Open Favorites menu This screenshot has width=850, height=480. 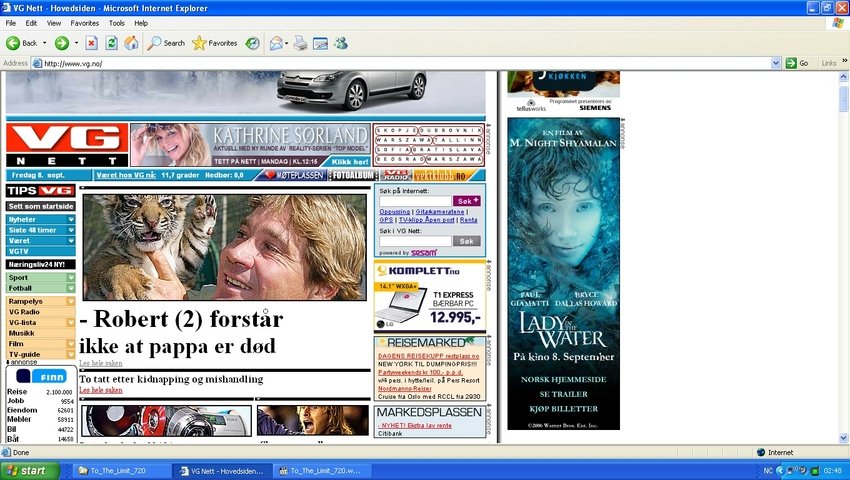tap(85, 23)
